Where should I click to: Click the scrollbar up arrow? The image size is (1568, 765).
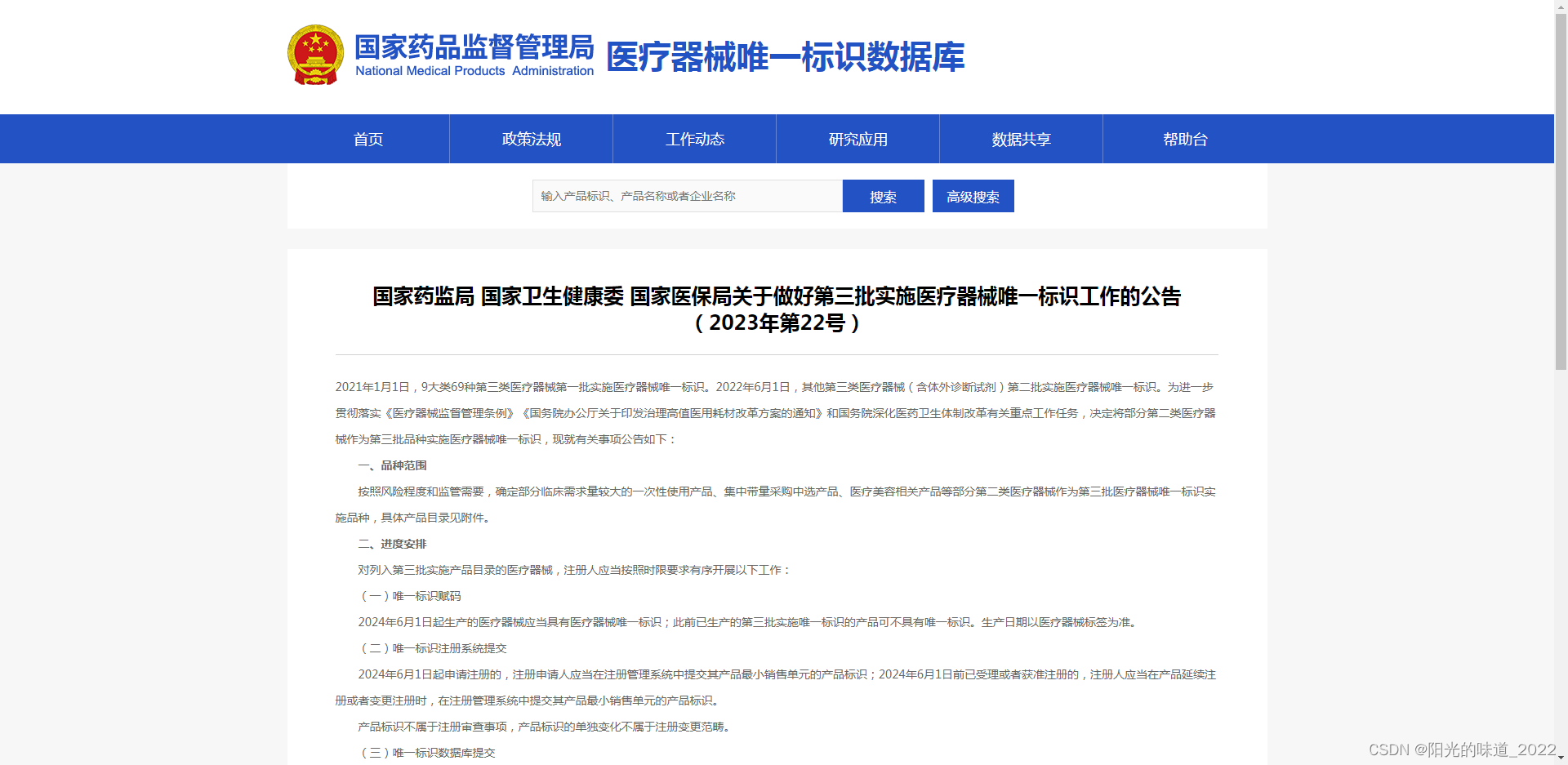click(1561, 7)
